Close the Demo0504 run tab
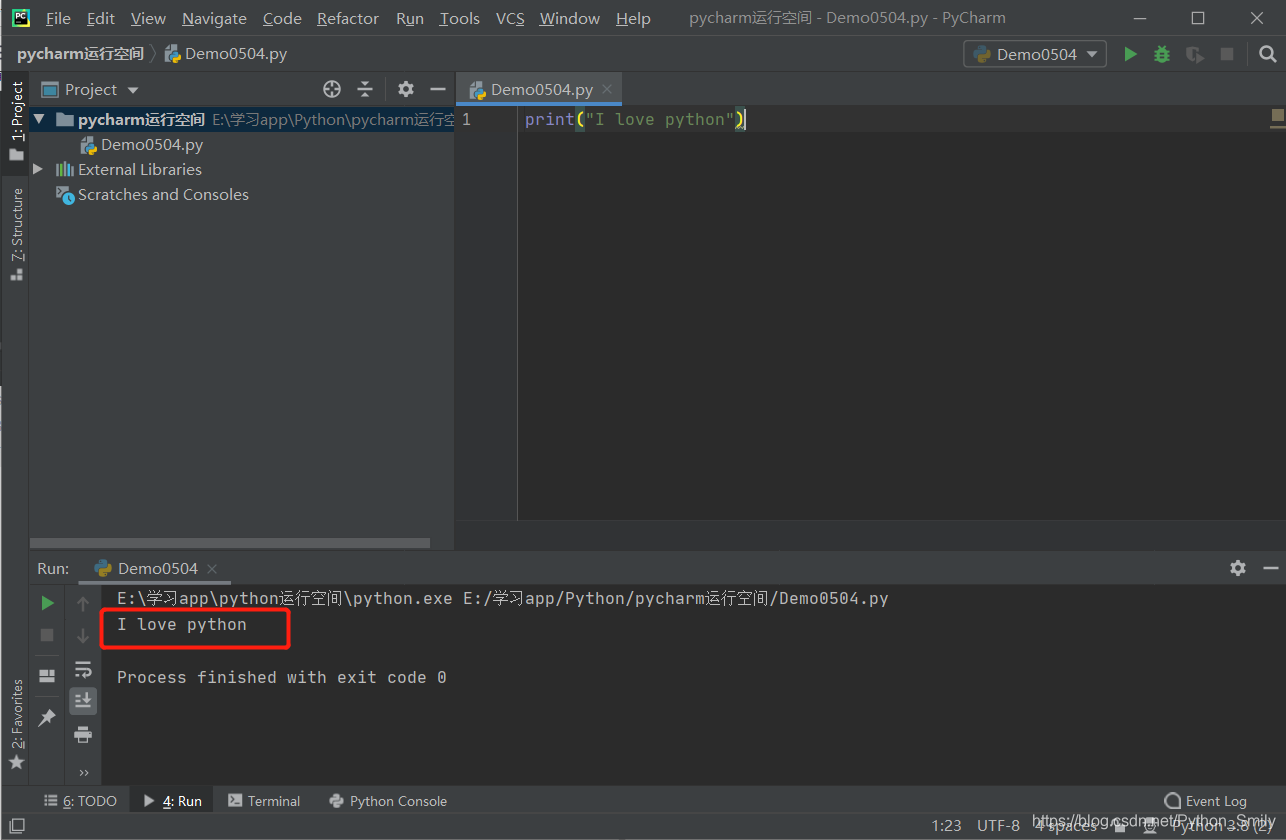Viewport: 1286px width, 840px height. [x=212, y=569]
